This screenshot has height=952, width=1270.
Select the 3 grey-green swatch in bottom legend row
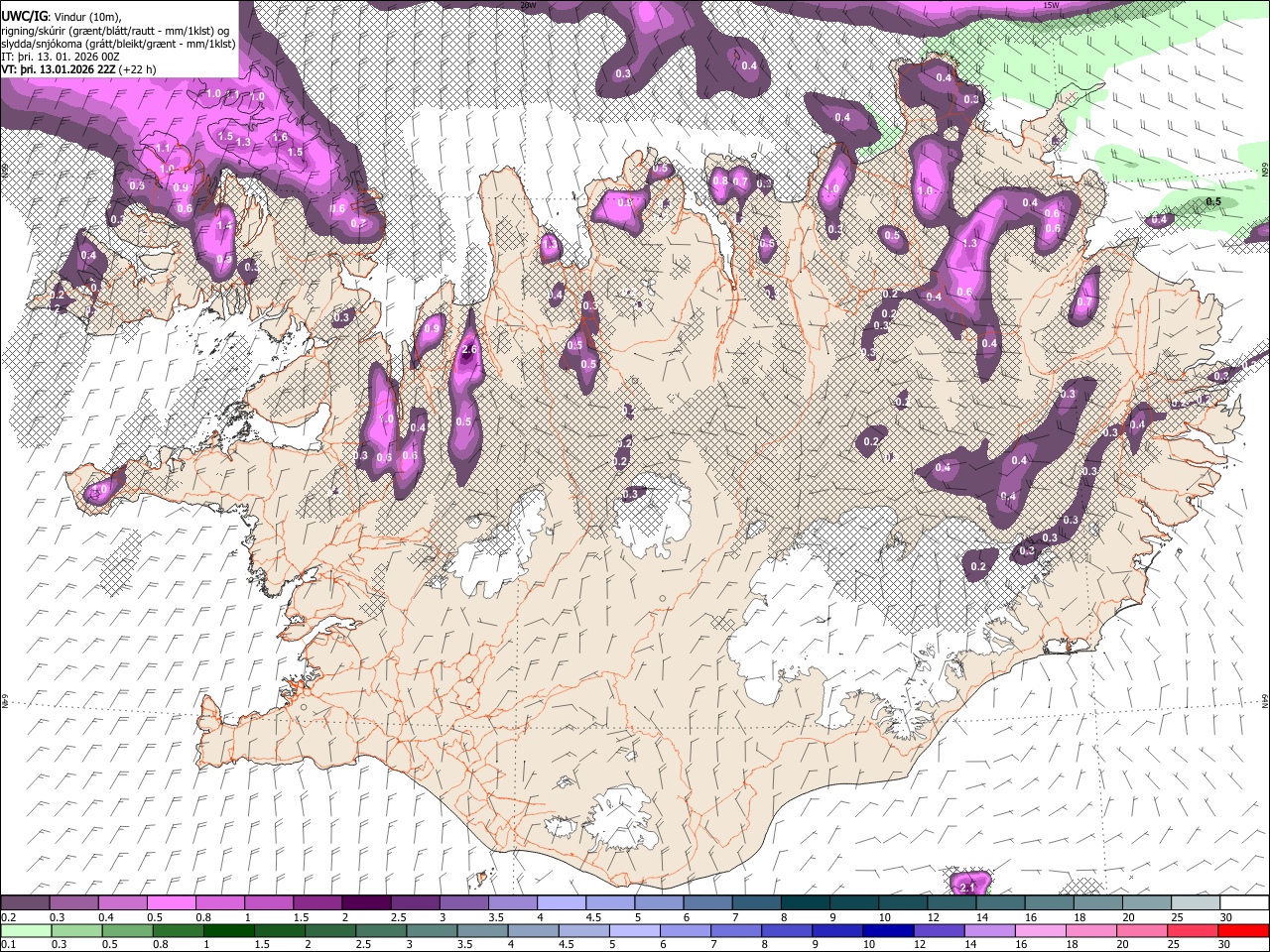click(x=432, y=930)
